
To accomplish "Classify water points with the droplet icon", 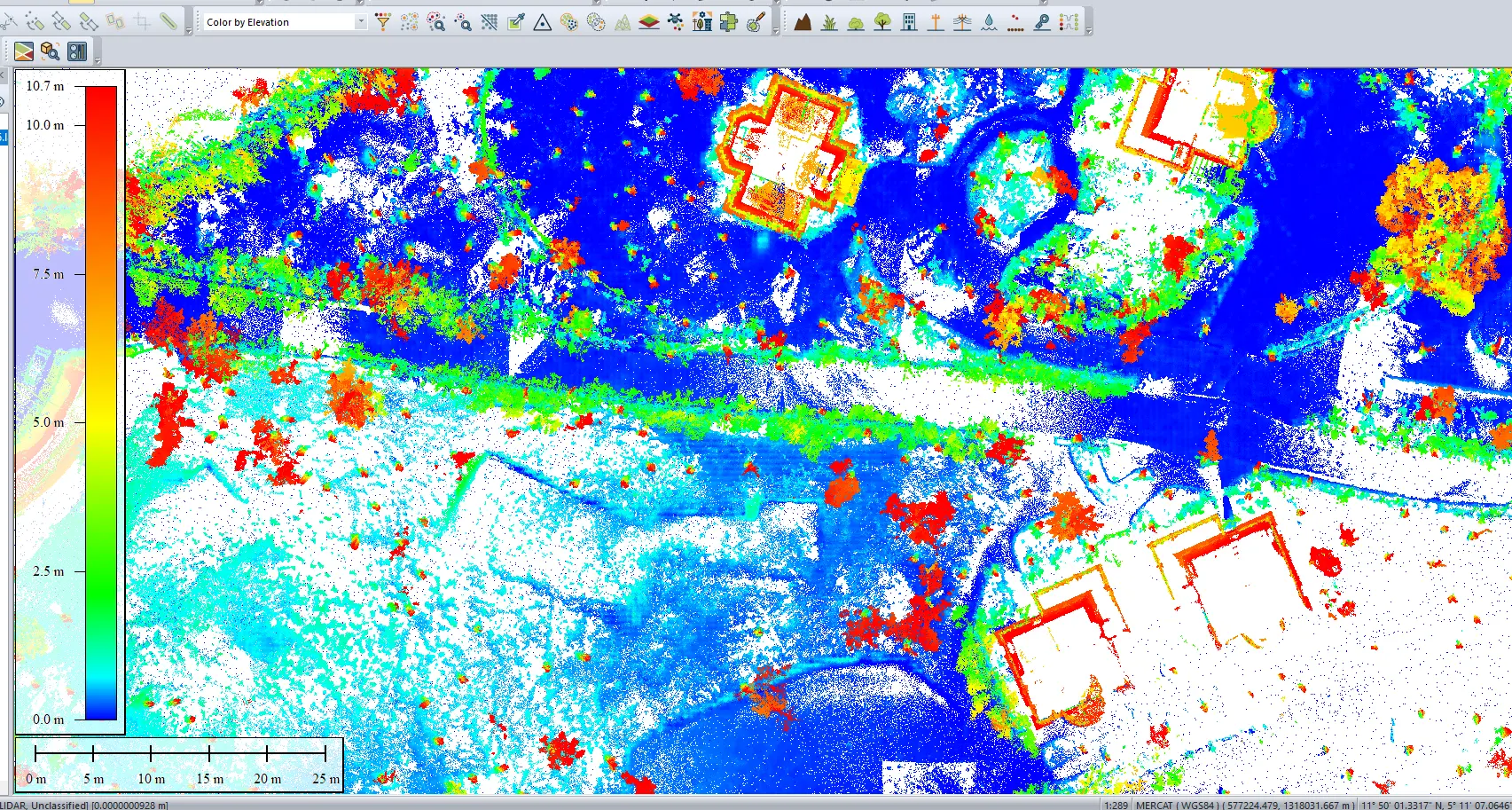I will click(x=989, y=22).
